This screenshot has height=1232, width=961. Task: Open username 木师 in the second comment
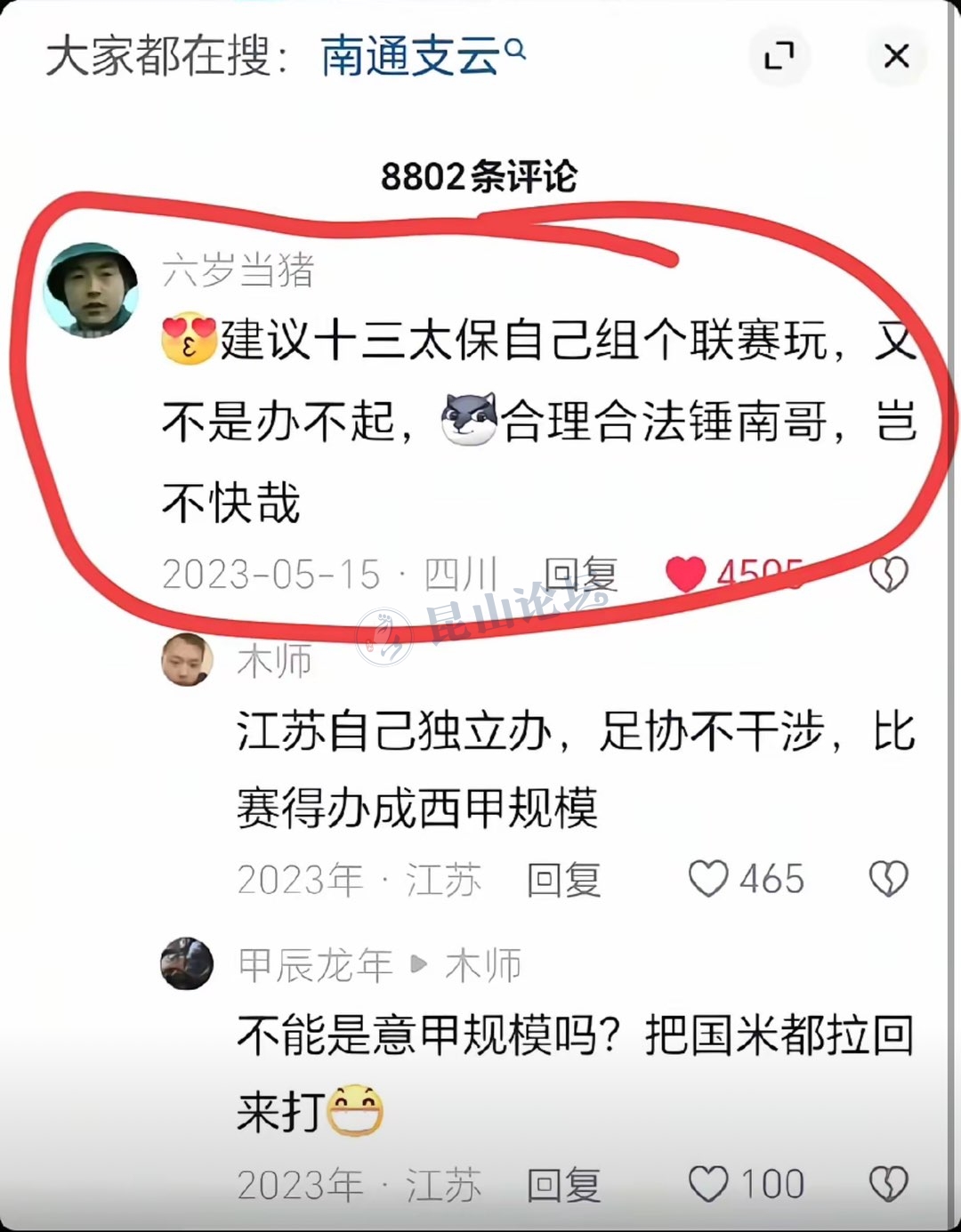[x=275, y=662]
